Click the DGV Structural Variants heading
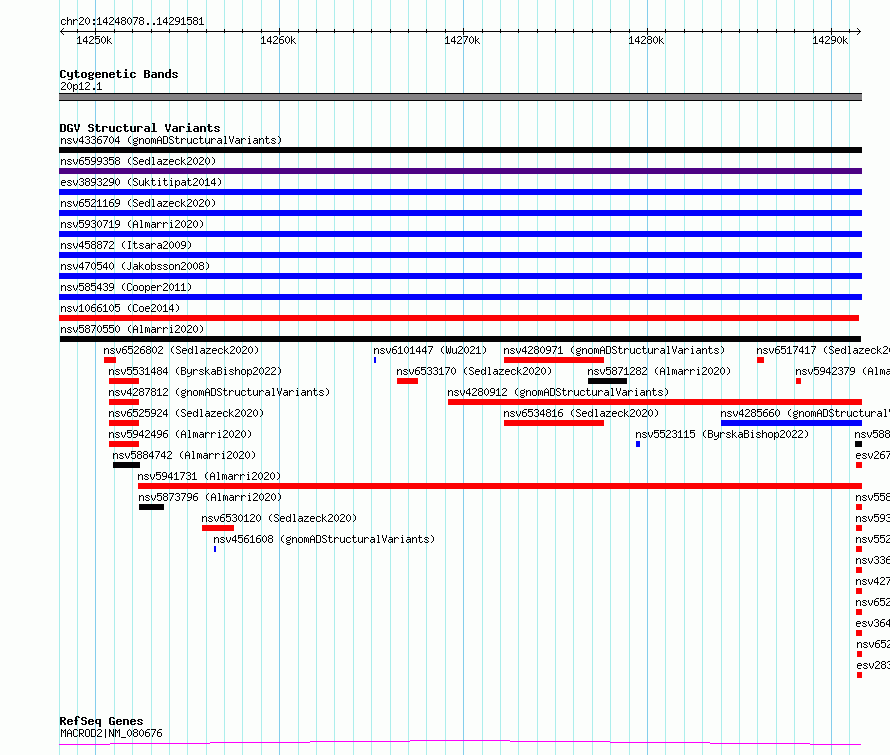 coord(140,128)
